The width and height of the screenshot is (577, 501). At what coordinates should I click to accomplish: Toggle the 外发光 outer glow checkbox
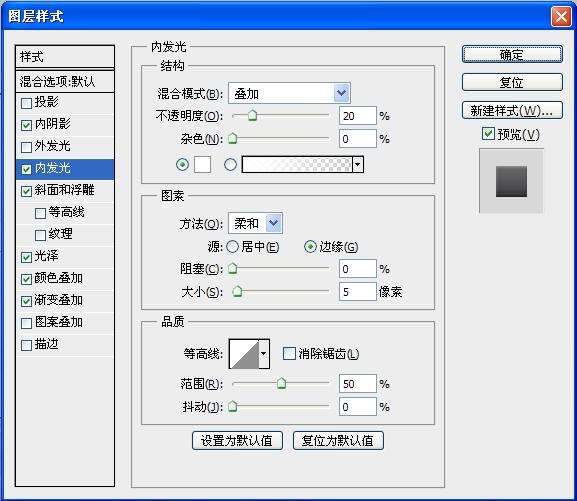[26, 147]
